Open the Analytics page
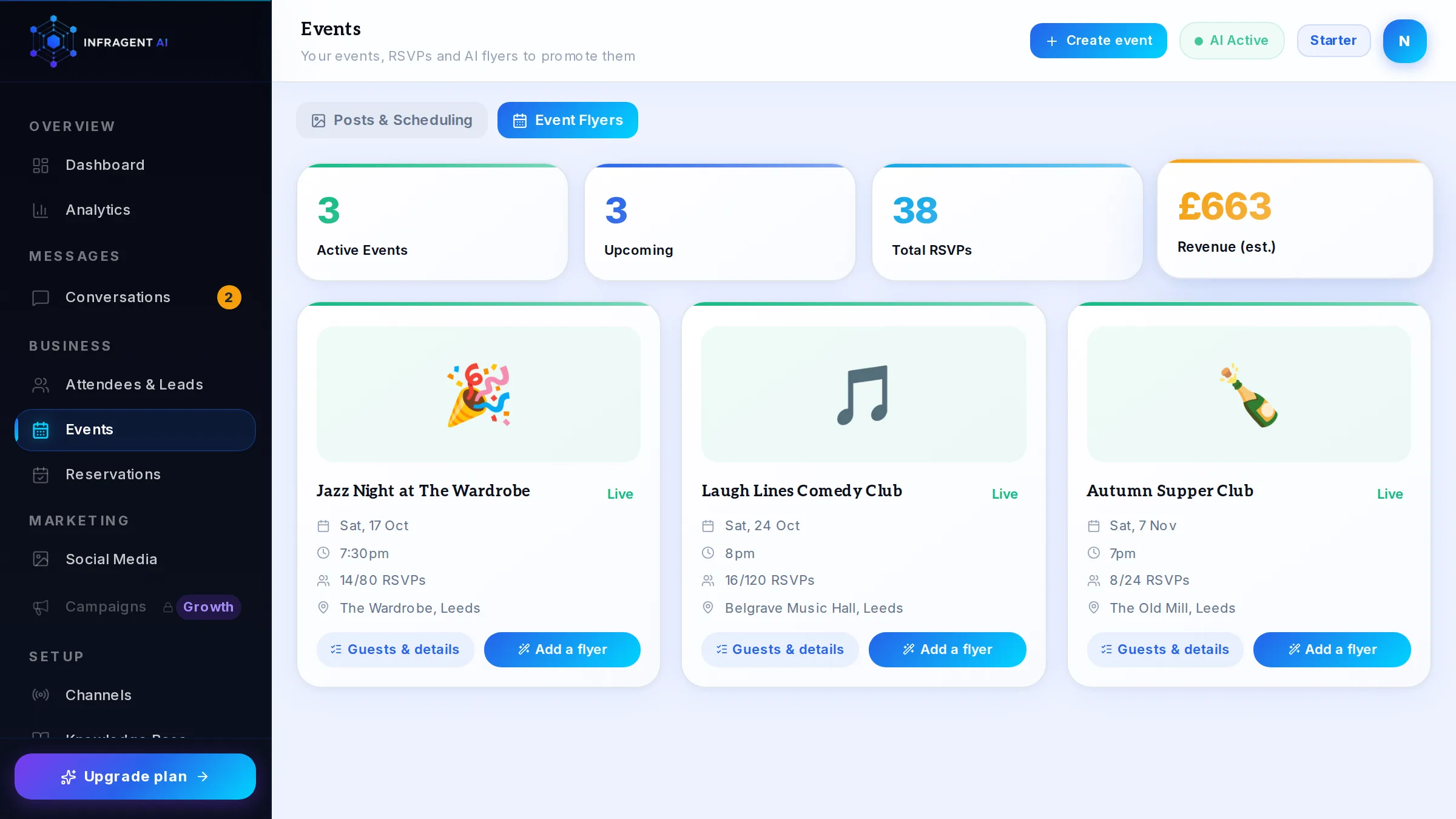Screen dimensions: 1456x819 tap(135, 210)
